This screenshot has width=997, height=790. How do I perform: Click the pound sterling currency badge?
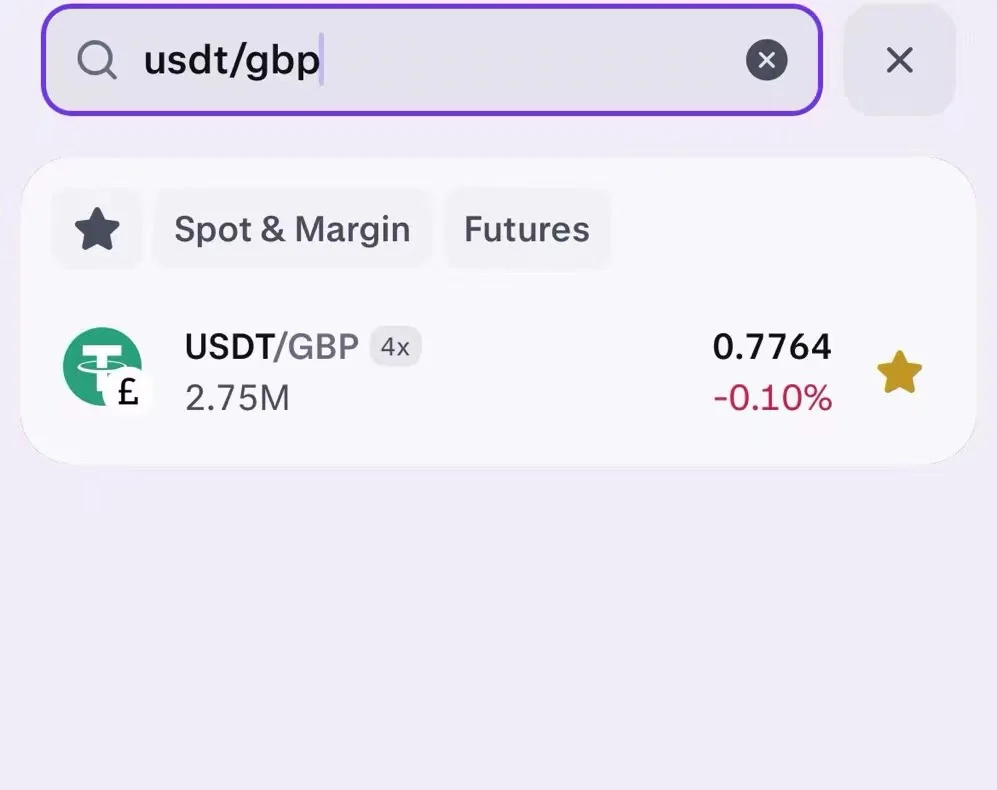128,391
